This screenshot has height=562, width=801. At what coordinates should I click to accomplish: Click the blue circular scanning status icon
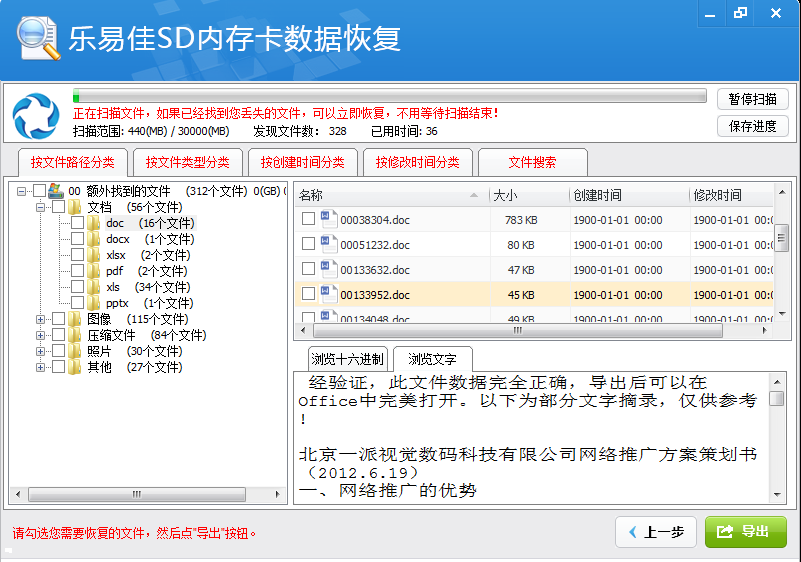(36, 115)
